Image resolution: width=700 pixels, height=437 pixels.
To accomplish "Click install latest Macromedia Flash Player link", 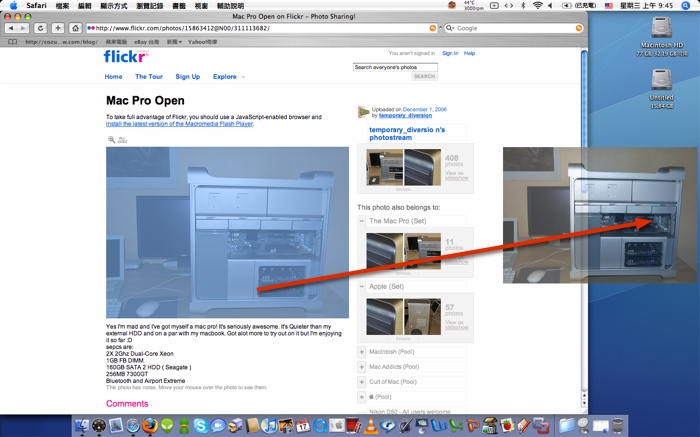I will tap(180, 124).
